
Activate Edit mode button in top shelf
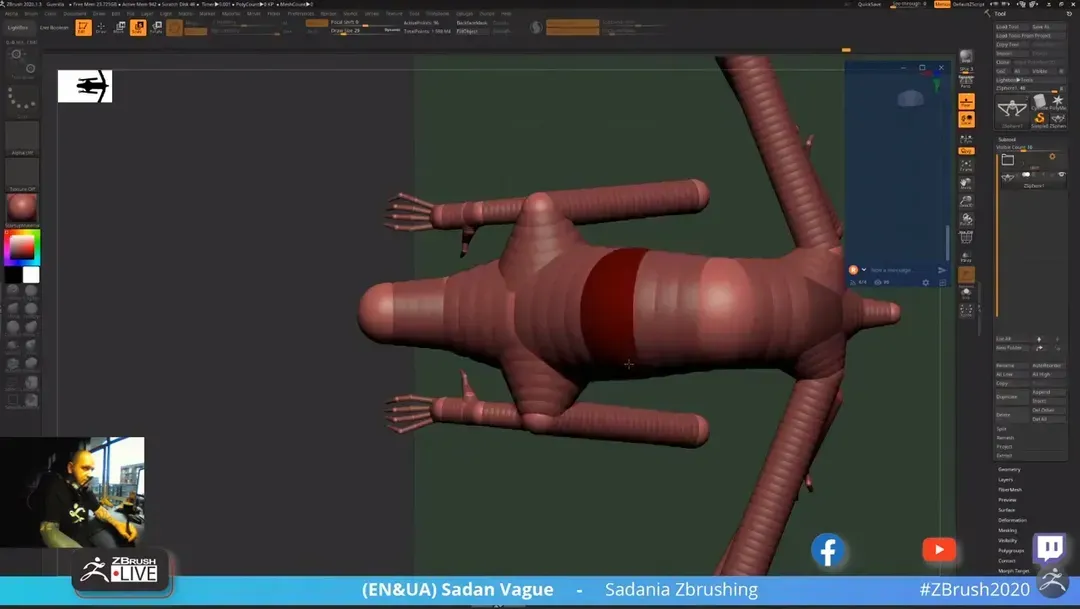coord(83,27)
